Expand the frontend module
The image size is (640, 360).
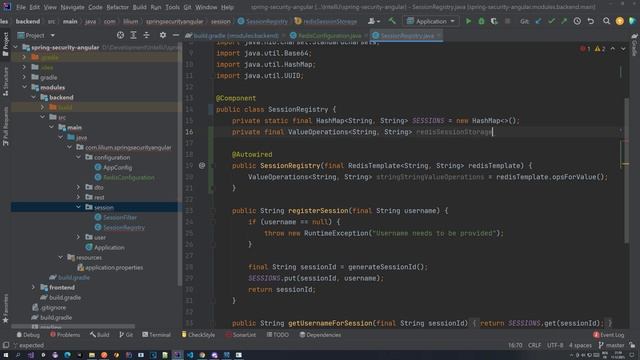33,287
